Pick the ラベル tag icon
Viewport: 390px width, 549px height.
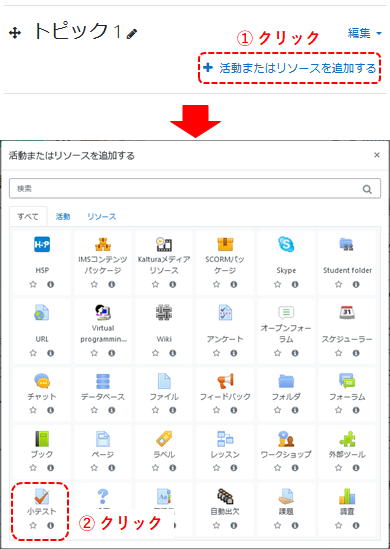[164, 439]
